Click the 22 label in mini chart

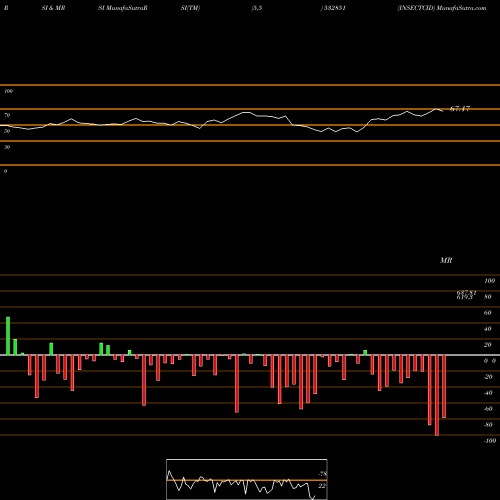(x=322, y=486)
